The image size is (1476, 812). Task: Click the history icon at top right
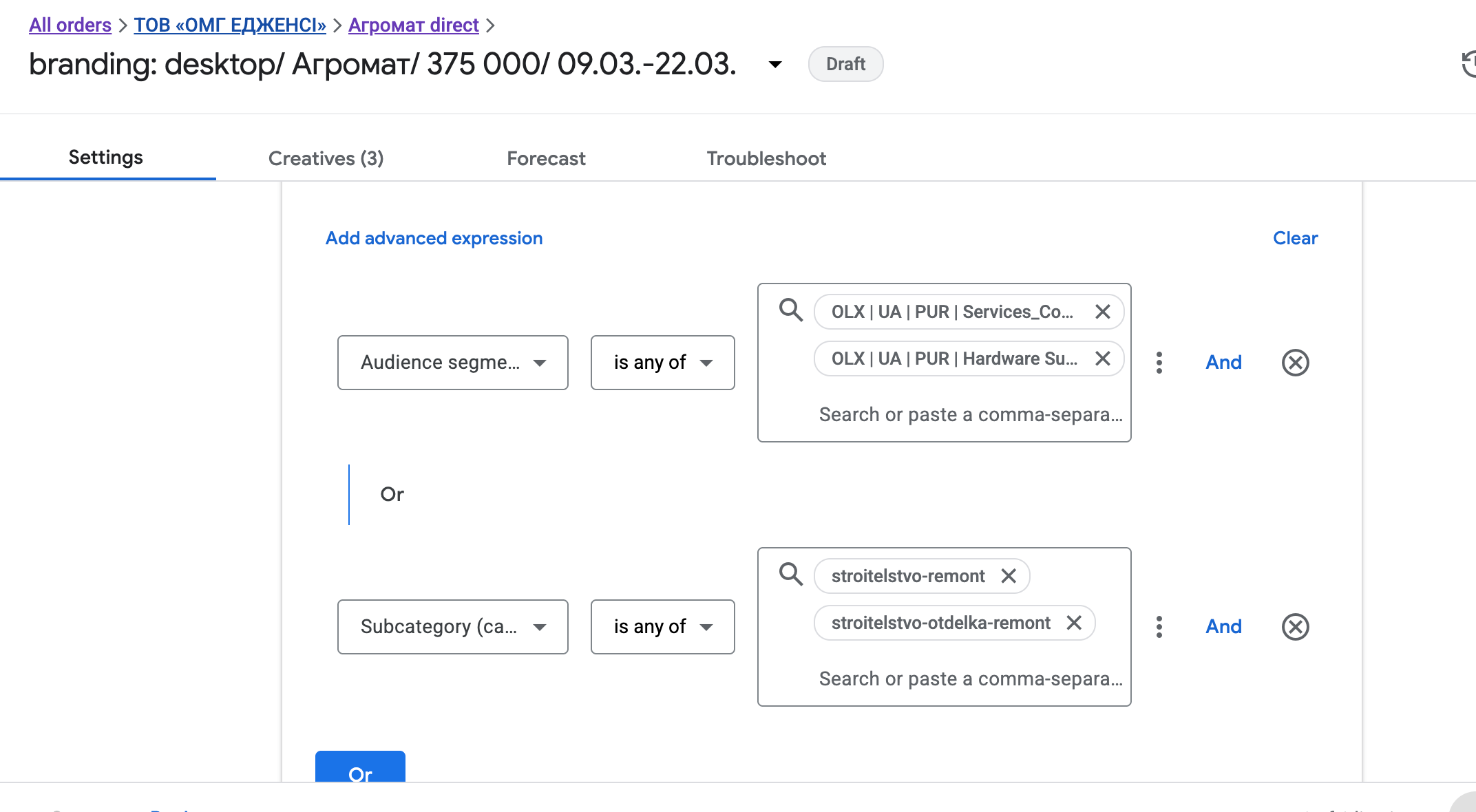1468,65
